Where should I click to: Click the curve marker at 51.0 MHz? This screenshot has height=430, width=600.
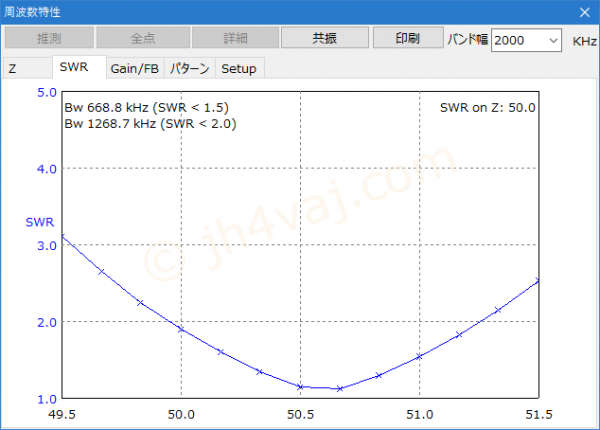pos(419,356)
